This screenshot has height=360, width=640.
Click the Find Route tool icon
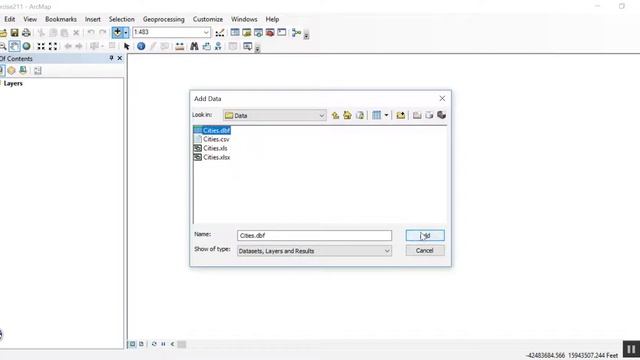coord(207,46)
